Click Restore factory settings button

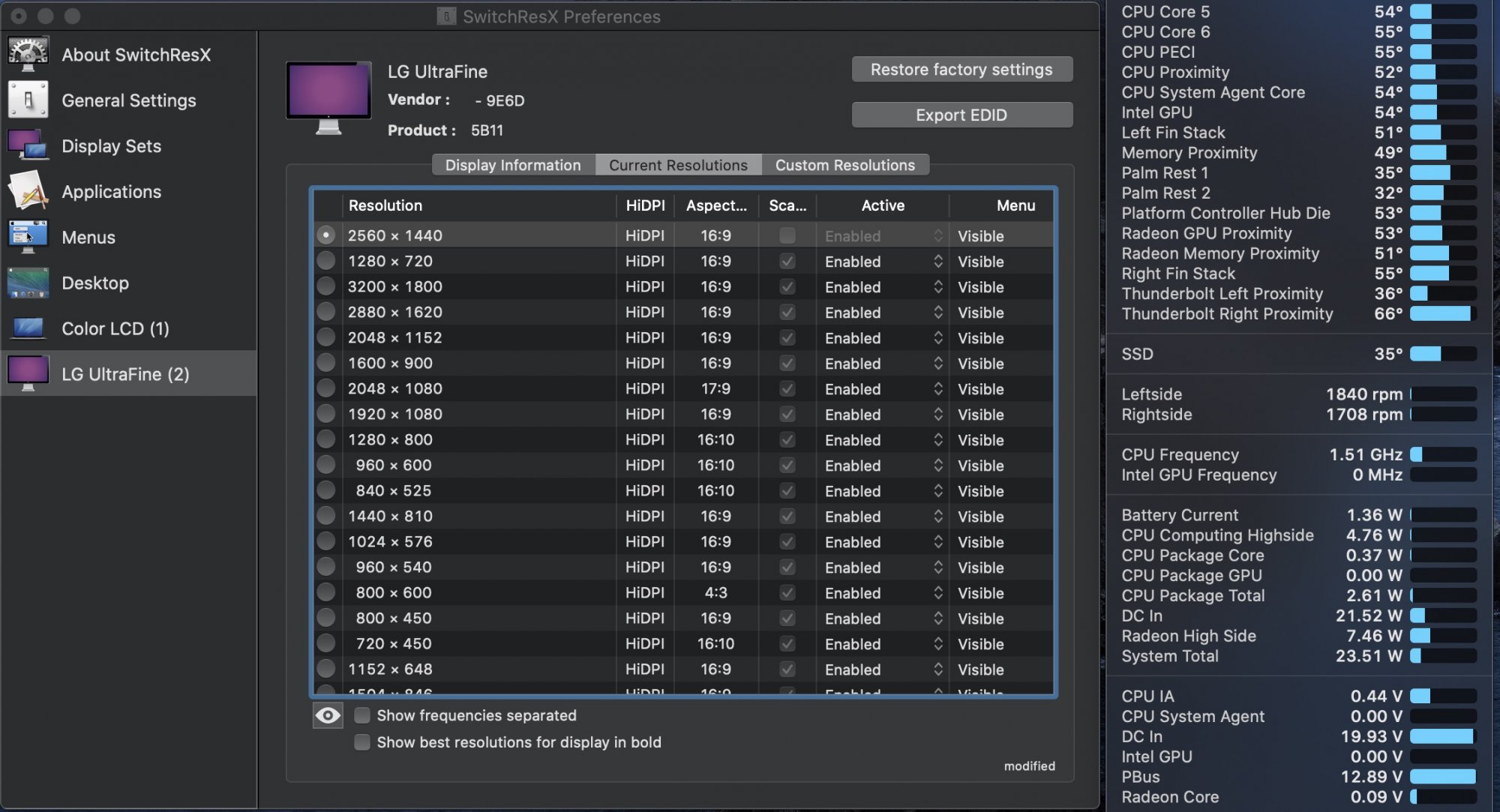pos(961,70)
